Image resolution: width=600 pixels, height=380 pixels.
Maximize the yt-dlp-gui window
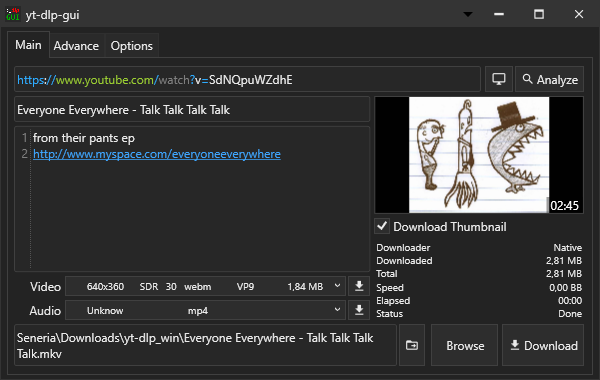pos(539,15)
